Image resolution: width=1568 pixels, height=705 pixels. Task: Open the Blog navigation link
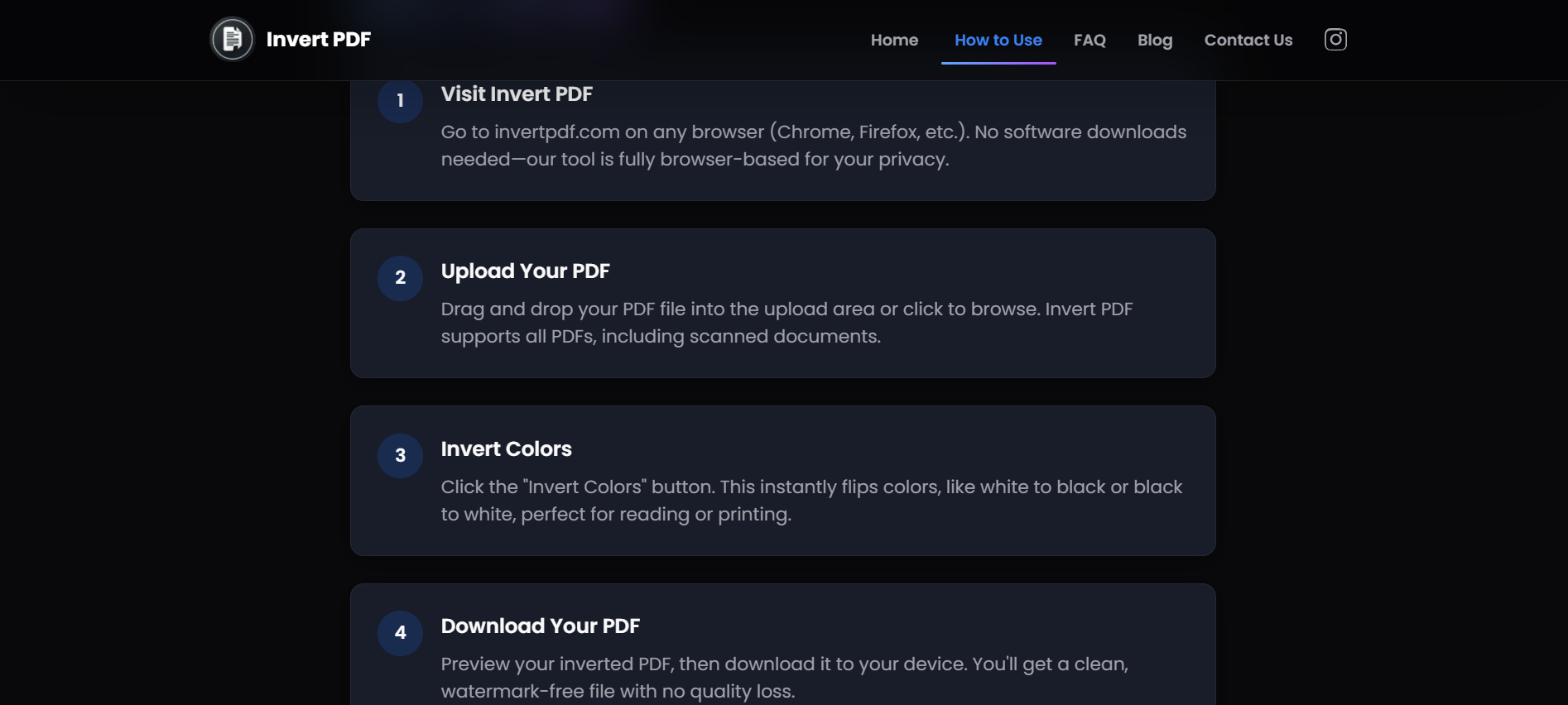[x=1155, y=40]
